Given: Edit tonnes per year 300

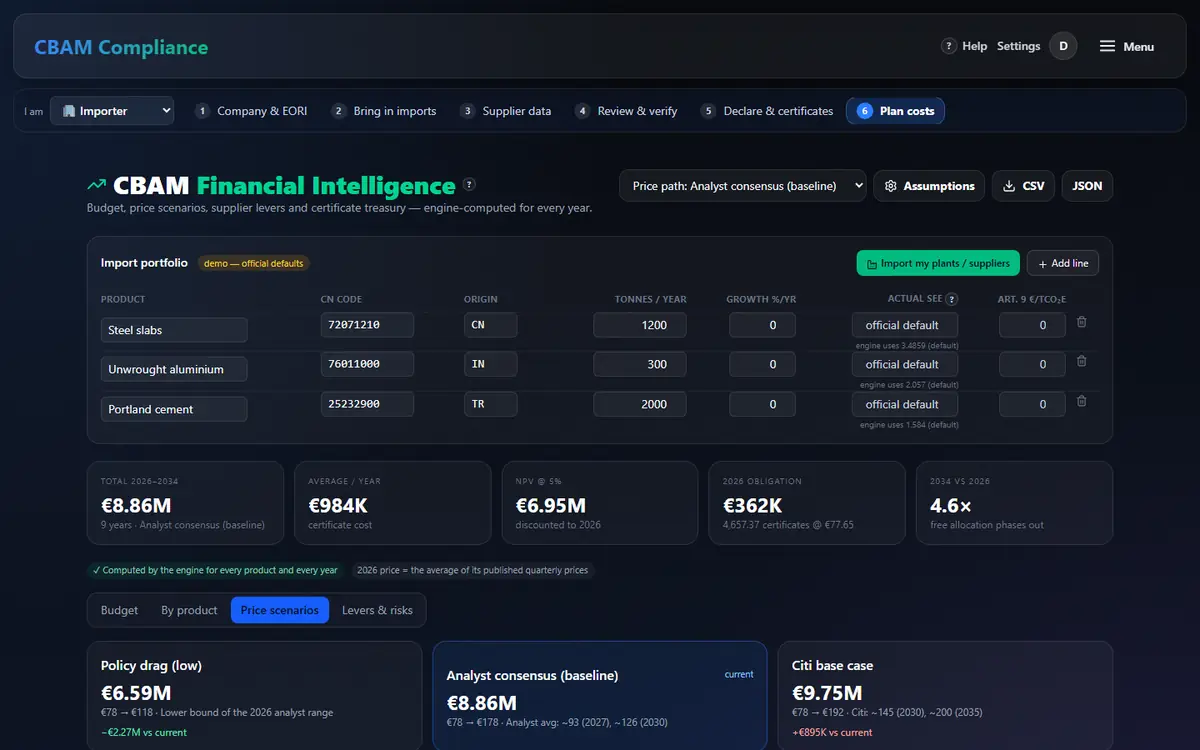Looking at the screenshot, I should tap(640, 364).
